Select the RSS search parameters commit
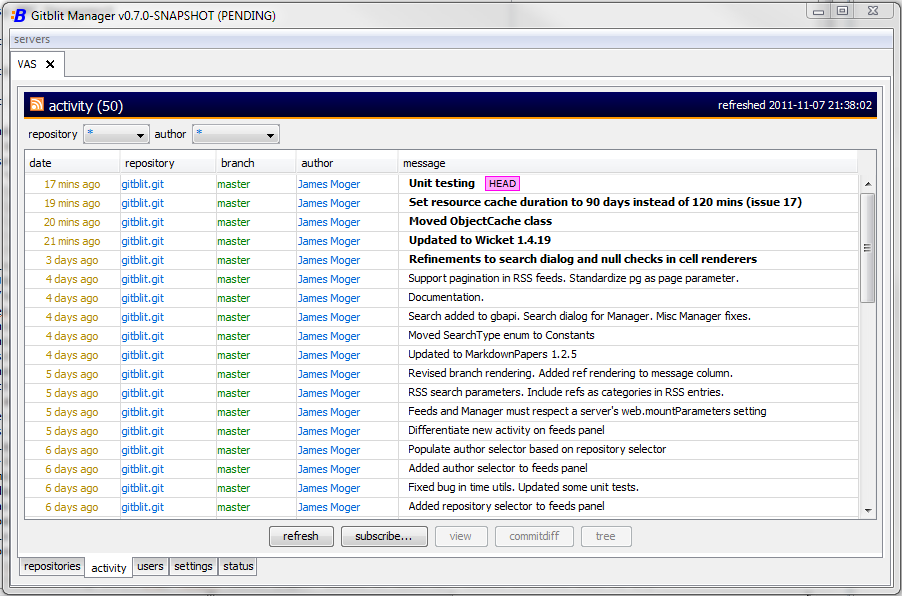Image resolution: width=902 pixels, height=596 pixels. (x=565, y=392)
